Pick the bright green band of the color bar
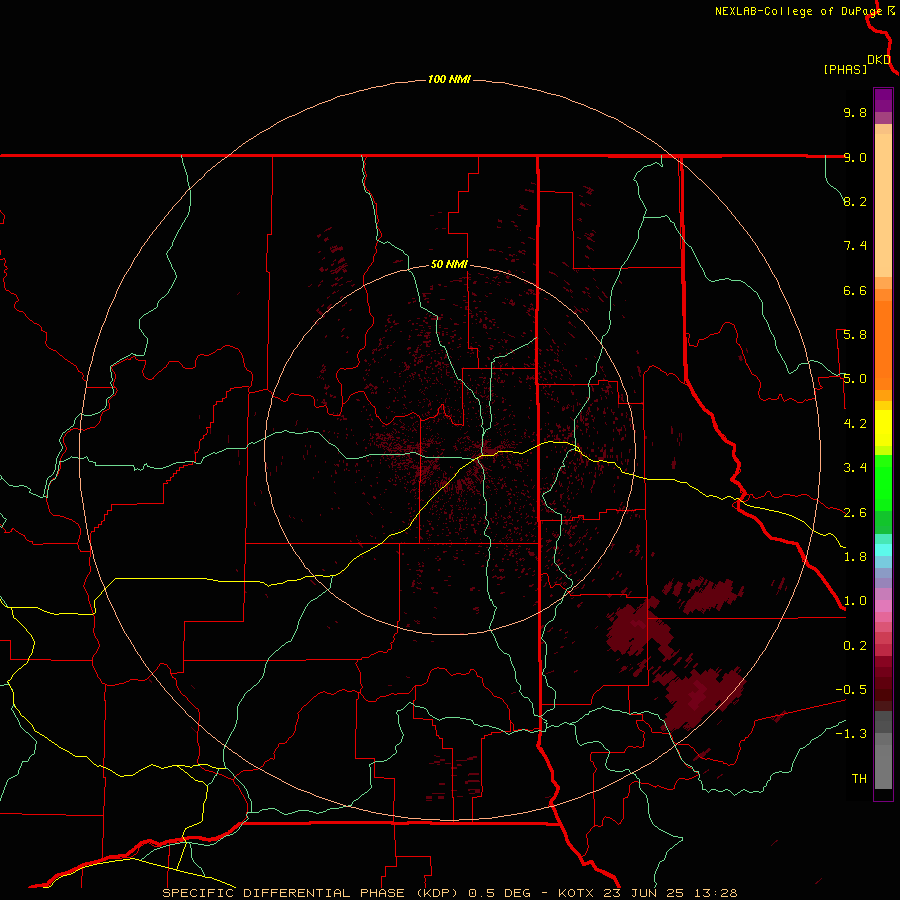 (883, 483)
